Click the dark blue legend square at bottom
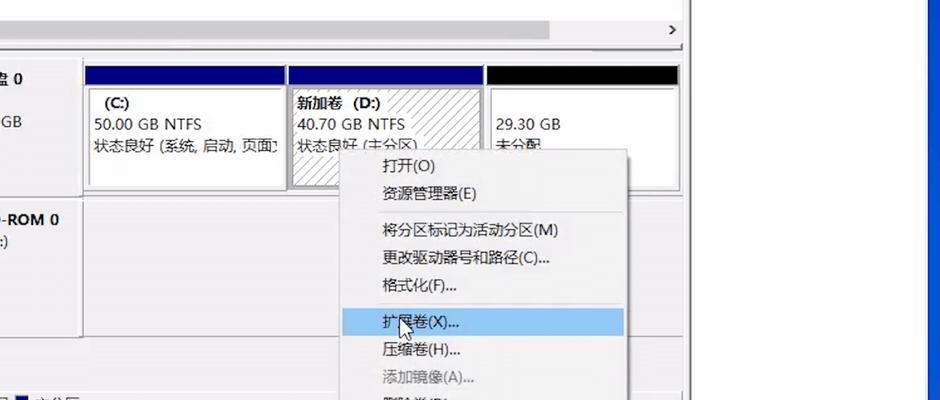 [x=22, y=398]
